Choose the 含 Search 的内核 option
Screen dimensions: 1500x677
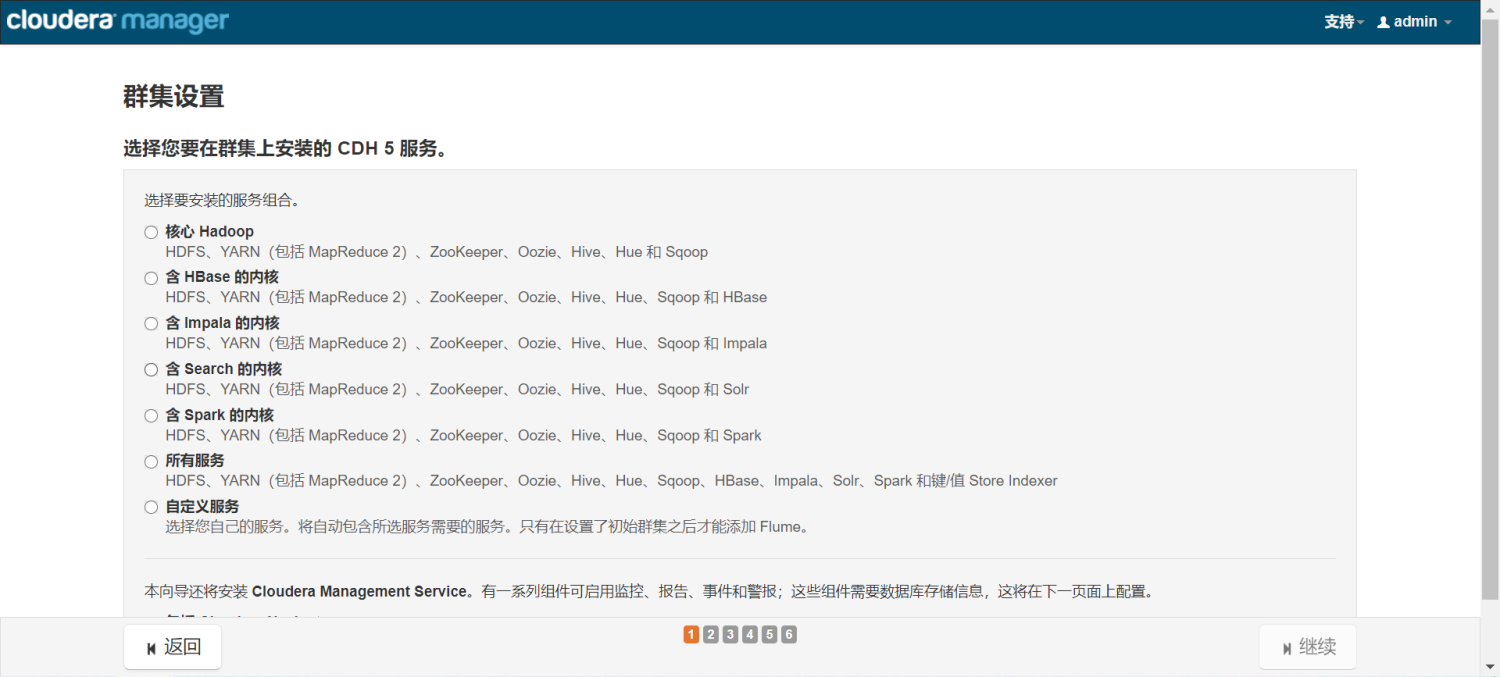click(151, 370)
